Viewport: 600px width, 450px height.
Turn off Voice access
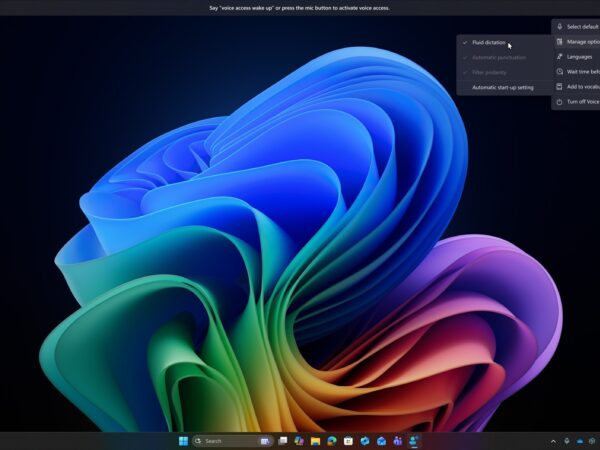pyautogui.click(x=578, y=102)
